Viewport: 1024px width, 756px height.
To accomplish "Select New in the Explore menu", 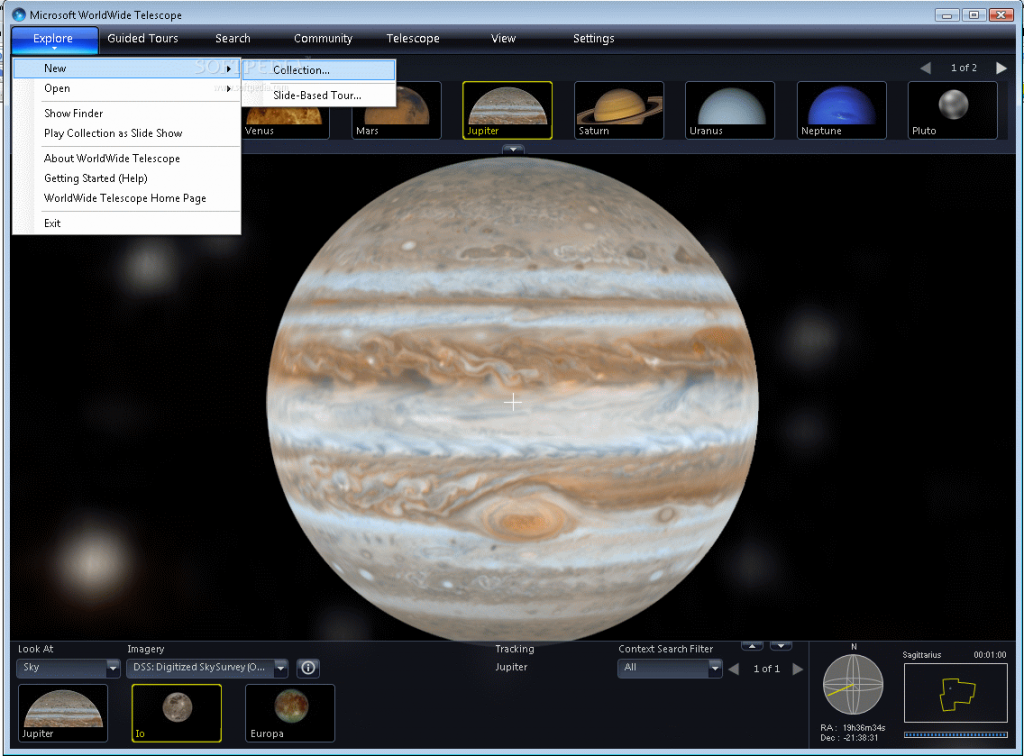I will tap(127, 69).
